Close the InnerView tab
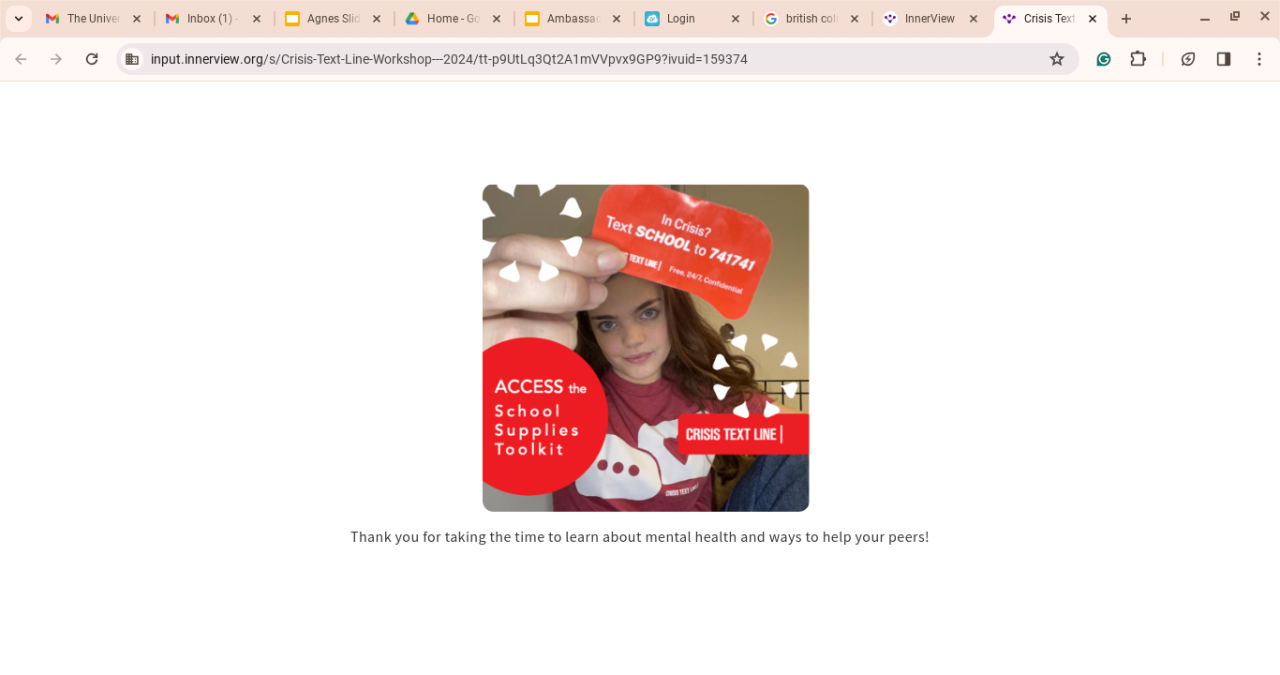The image size is (1280, 675). (974, 19)
